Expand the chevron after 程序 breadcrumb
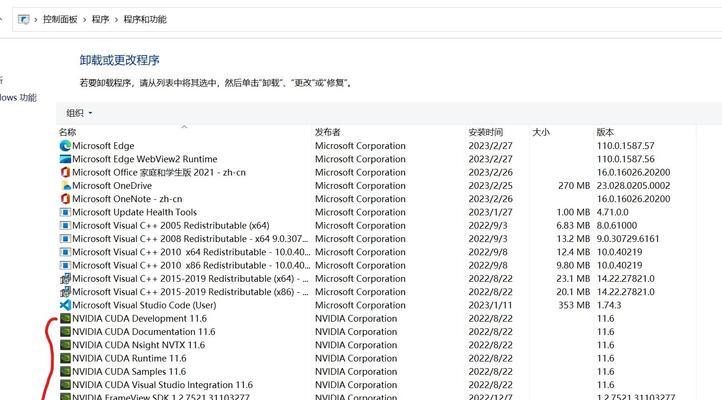This screenshot has width=722, height=400. click(116, 20)
